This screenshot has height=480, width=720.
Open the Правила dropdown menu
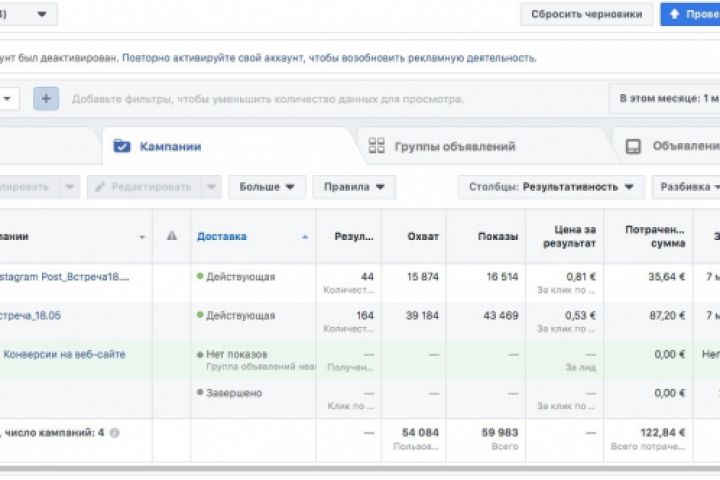tap(353, 187)
